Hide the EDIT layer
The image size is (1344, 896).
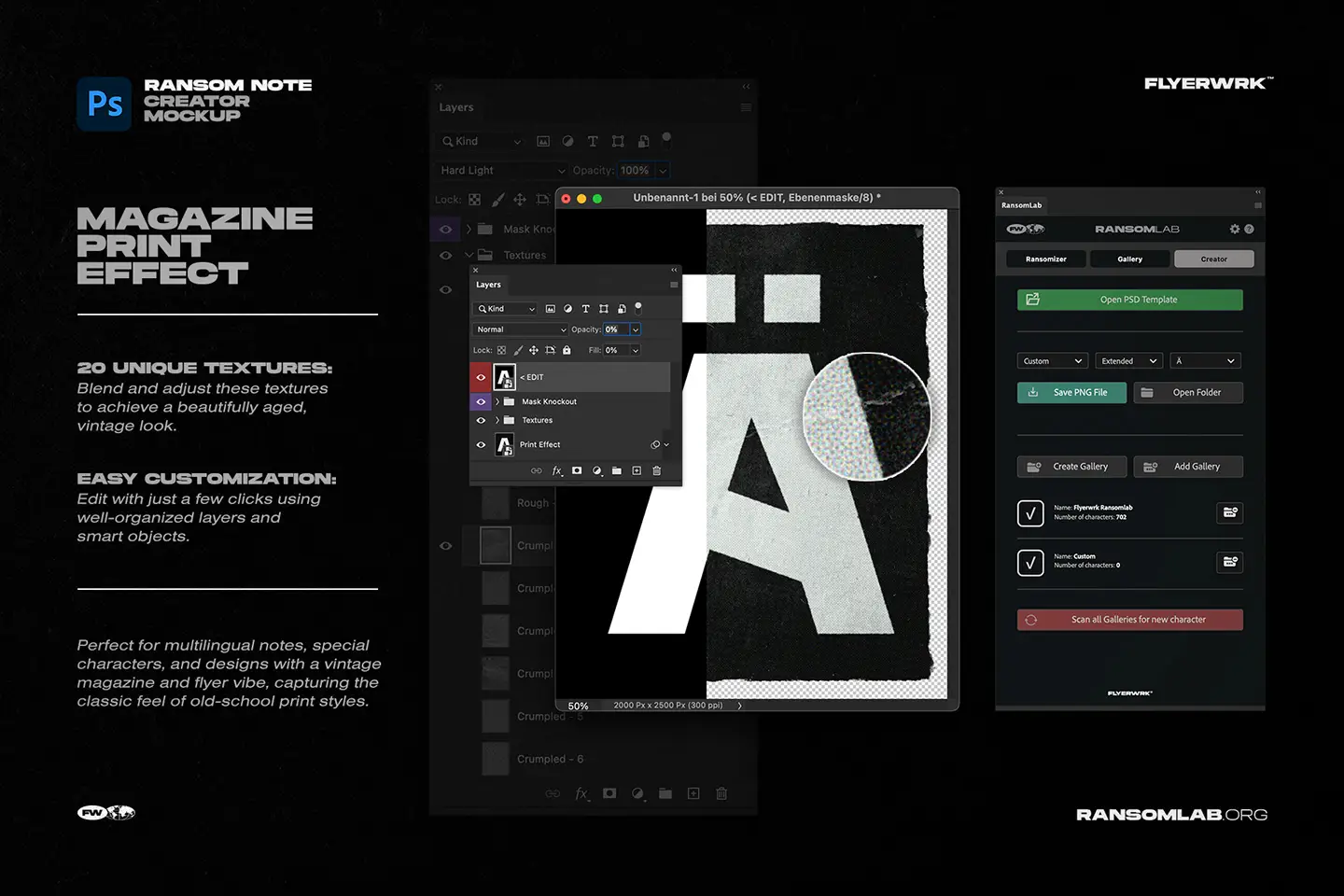pos(482,376)
